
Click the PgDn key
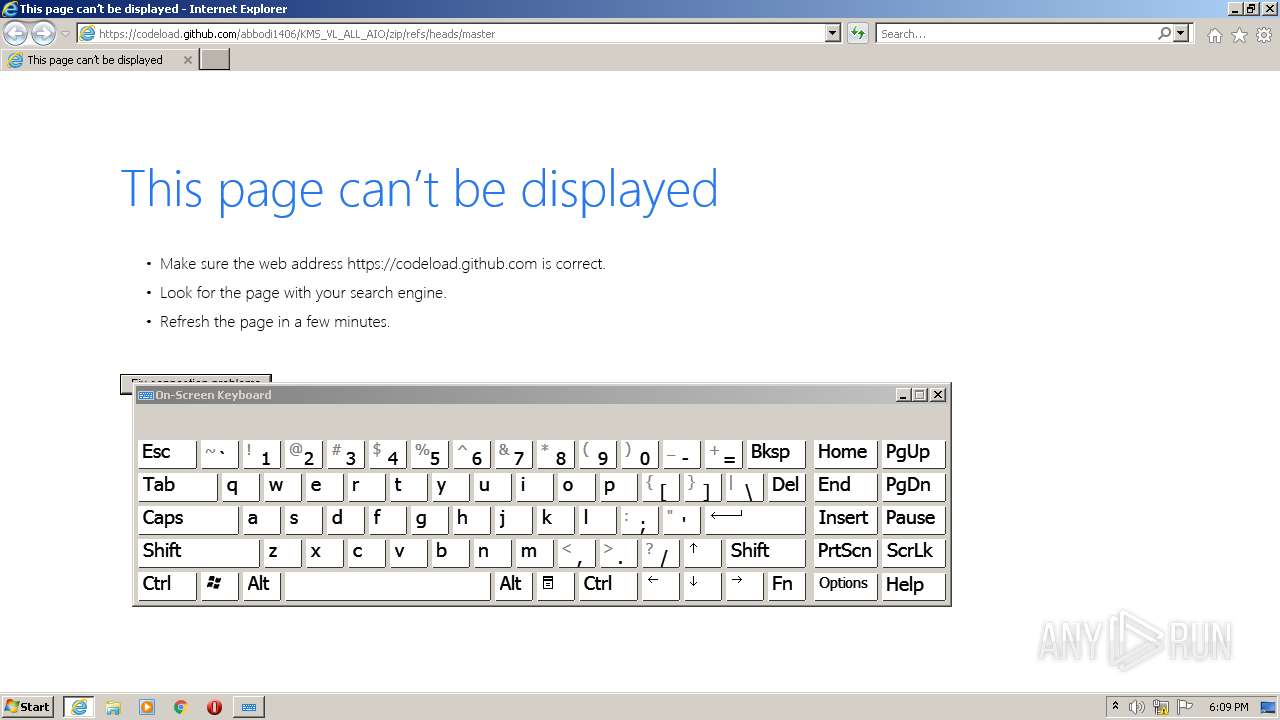913,486
